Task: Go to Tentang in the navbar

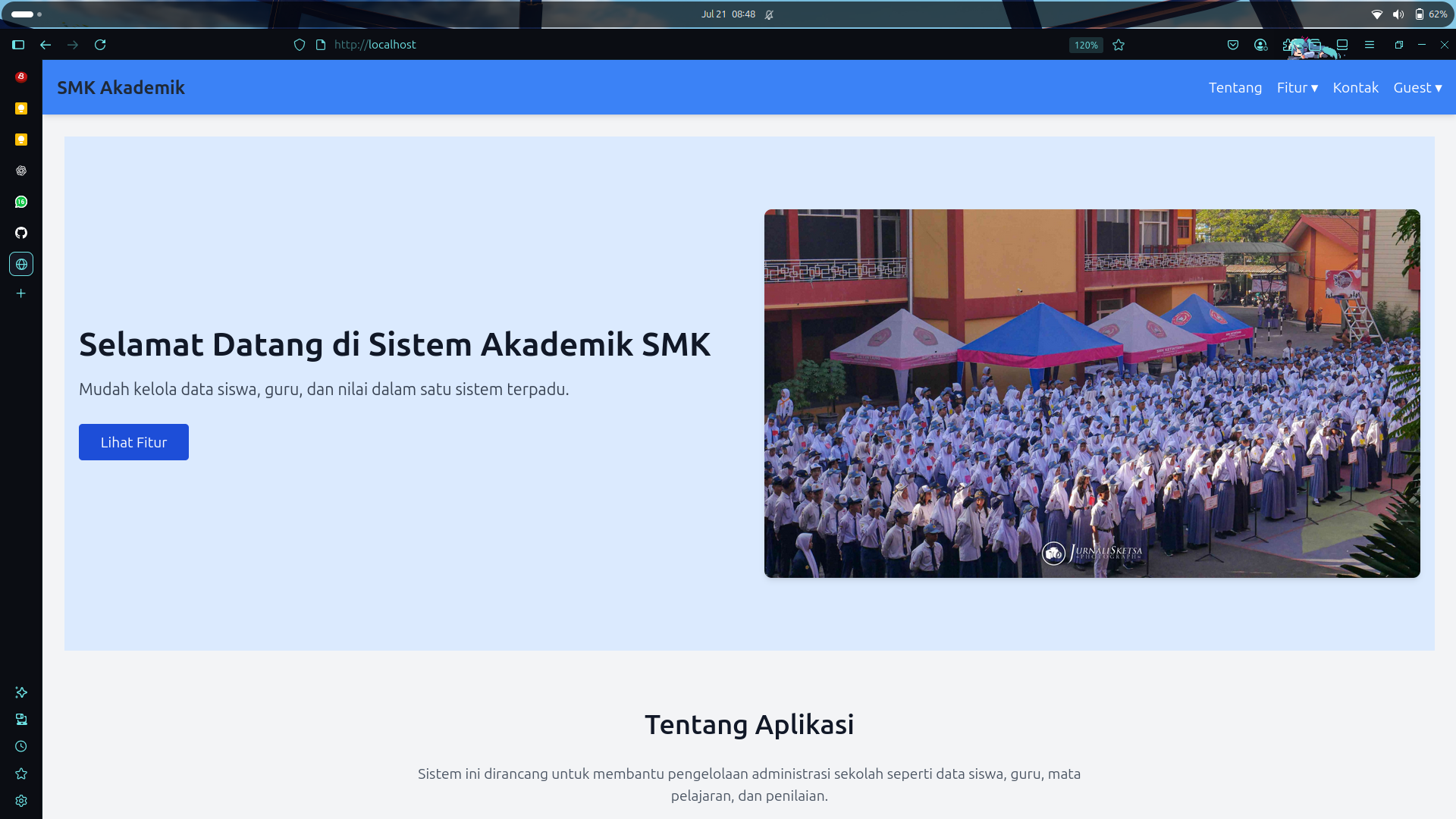Action: pos(1235,87)
